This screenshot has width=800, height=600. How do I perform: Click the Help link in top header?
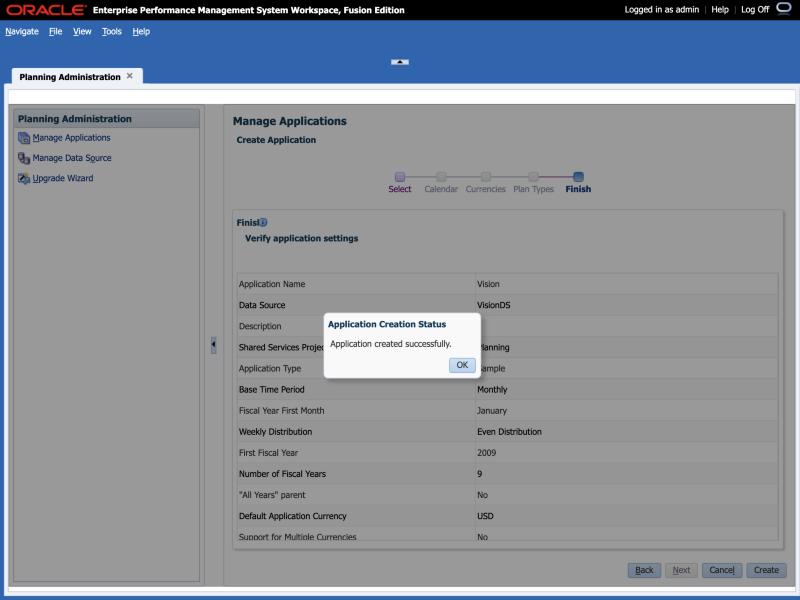coord(720,10)
